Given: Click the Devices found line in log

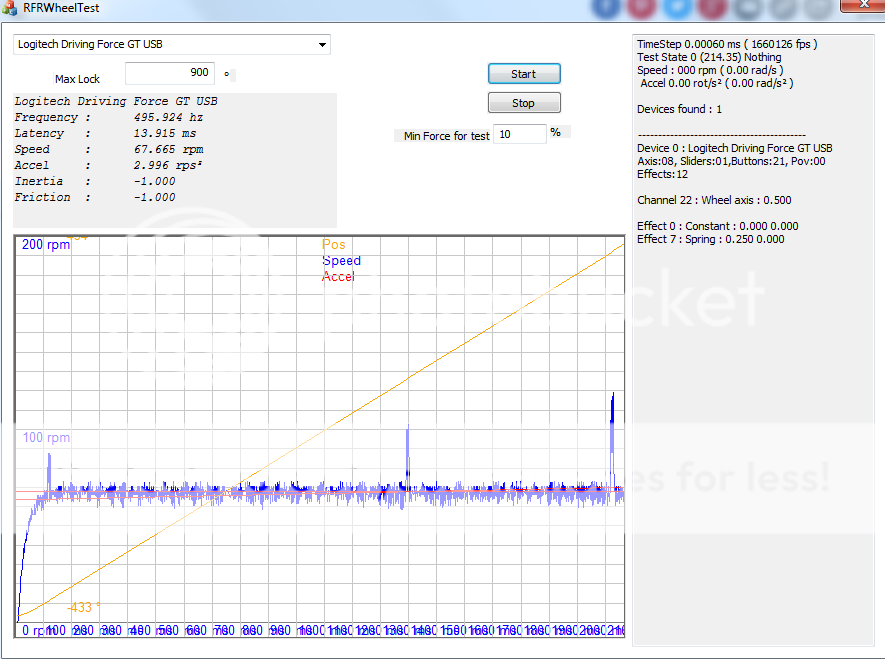Looking at the screenshot, I should [679, 110].
